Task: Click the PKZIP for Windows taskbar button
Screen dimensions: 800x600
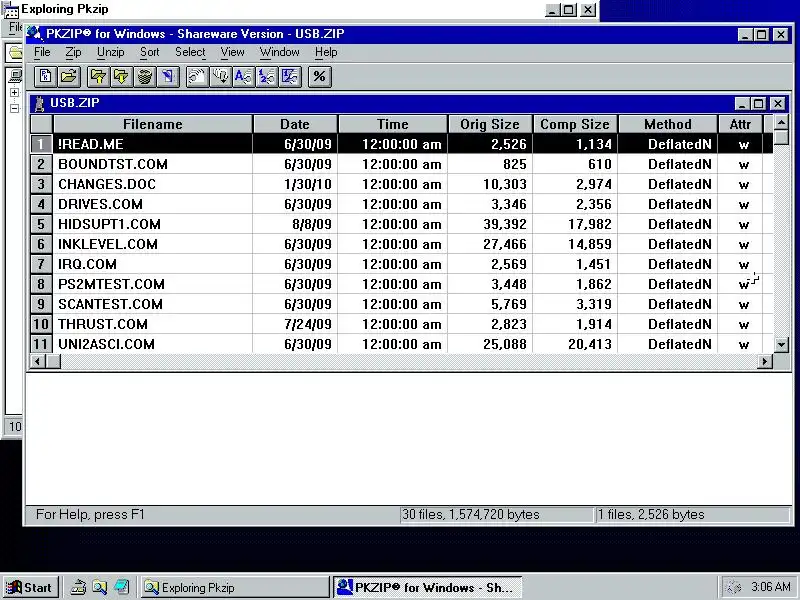Action: click(428, 587)
